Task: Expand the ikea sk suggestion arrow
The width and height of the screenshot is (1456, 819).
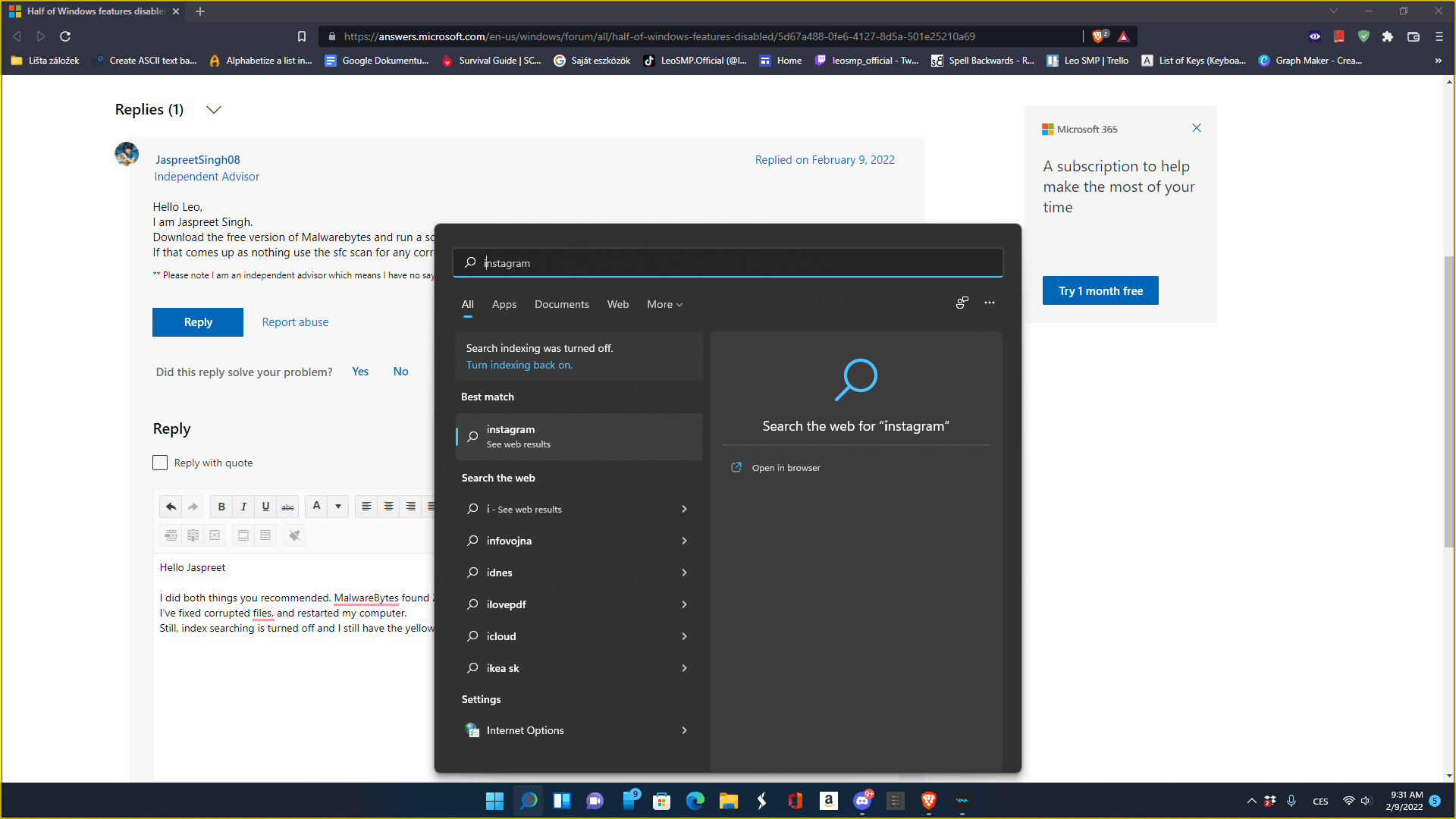Action: coord(684,668)
